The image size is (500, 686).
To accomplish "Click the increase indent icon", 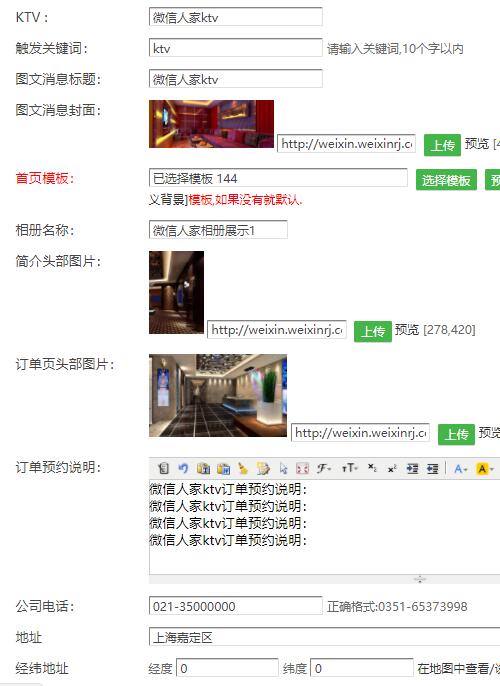I will pyautogui.click(x=412, y=469).
